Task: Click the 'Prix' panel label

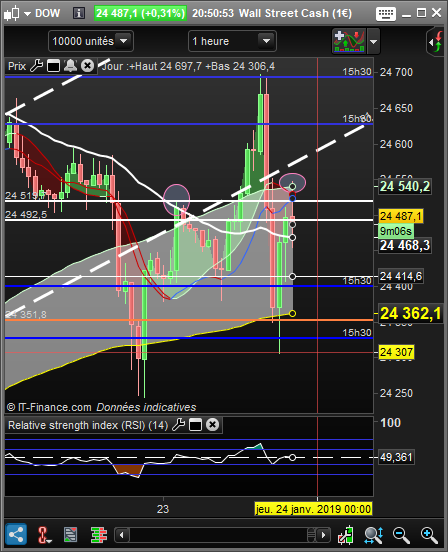Action: tap(17, 66)
